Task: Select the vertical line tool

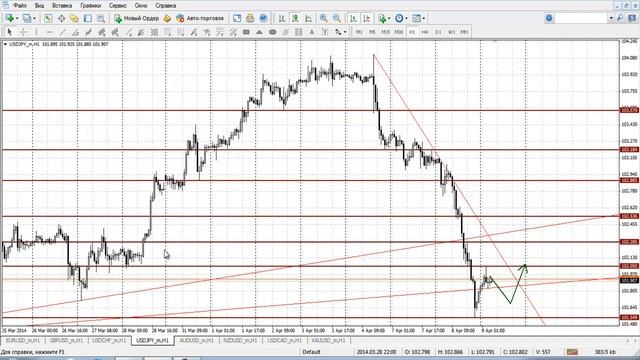Action: [36, 32]
